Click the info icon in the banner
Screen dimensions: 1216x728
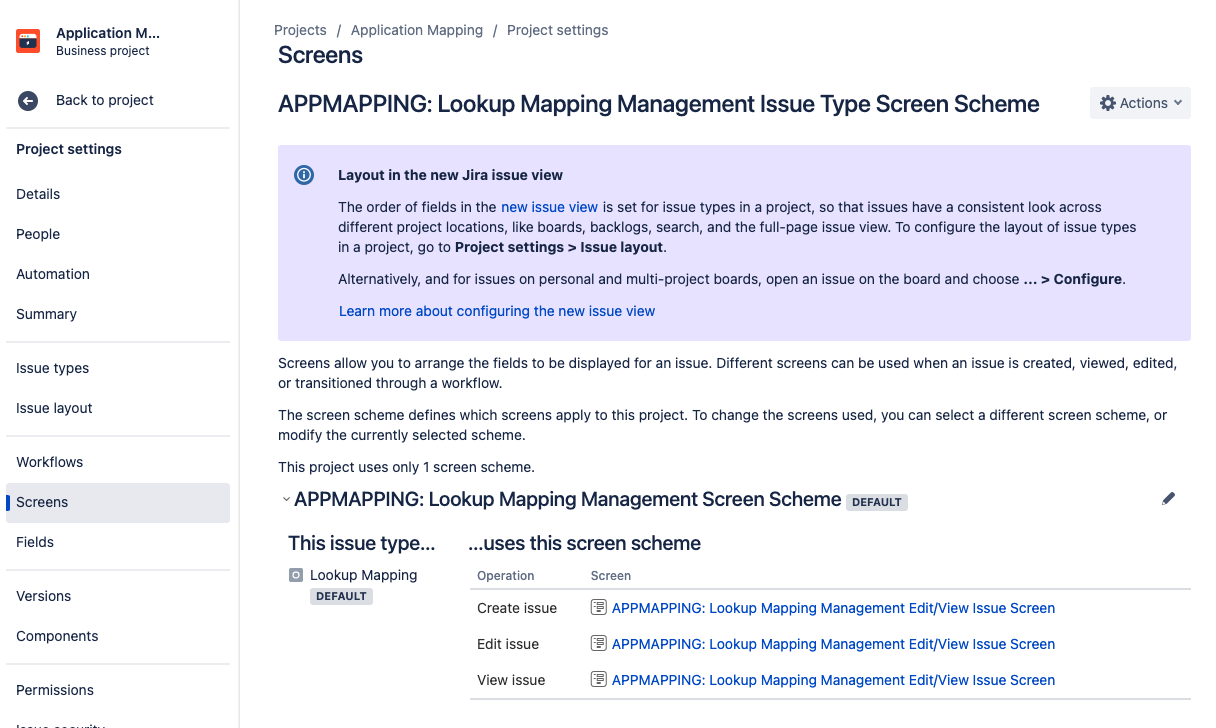305,174
